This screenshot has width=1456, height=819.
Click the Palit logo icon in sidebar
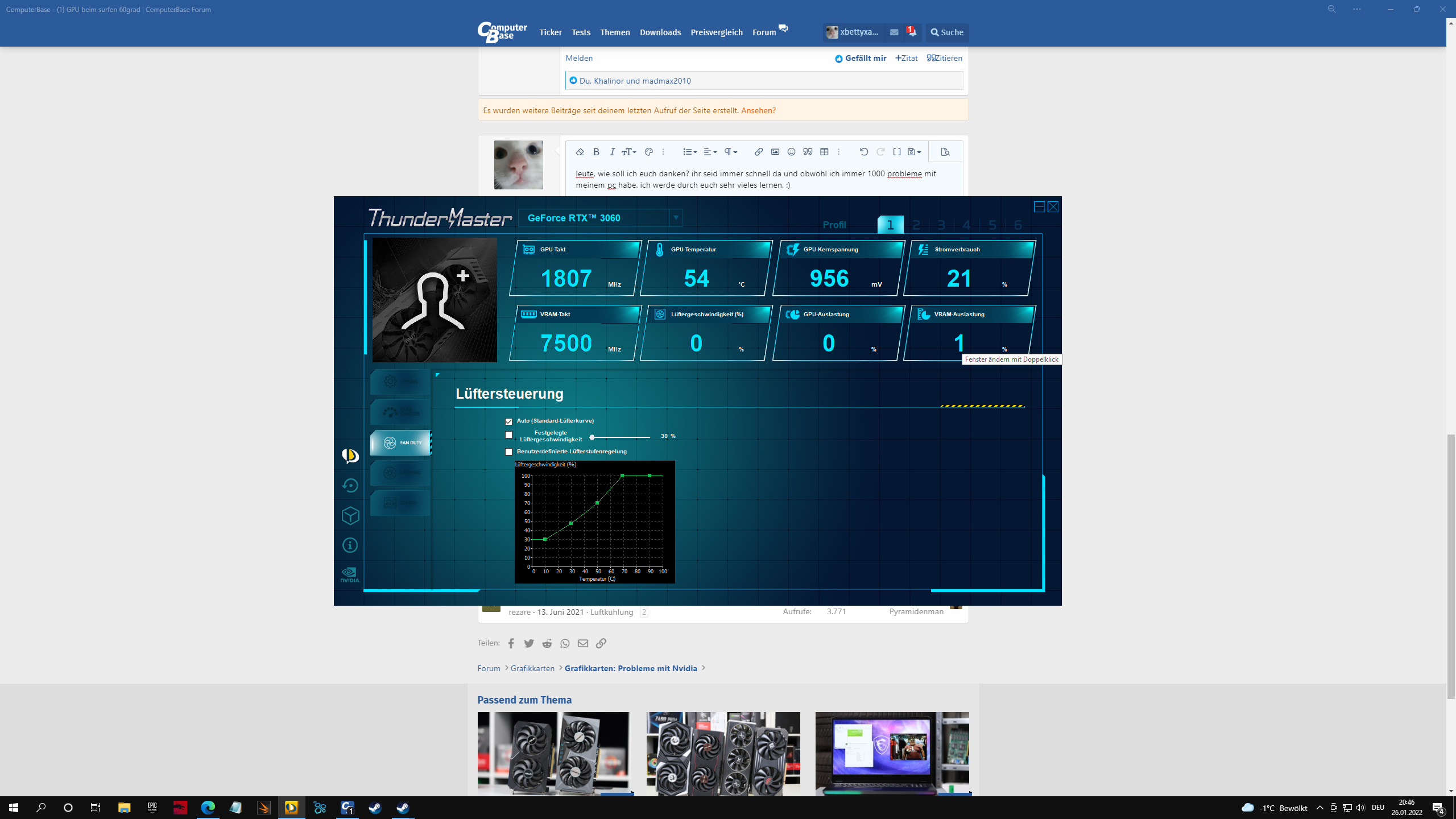click(350, 456)
